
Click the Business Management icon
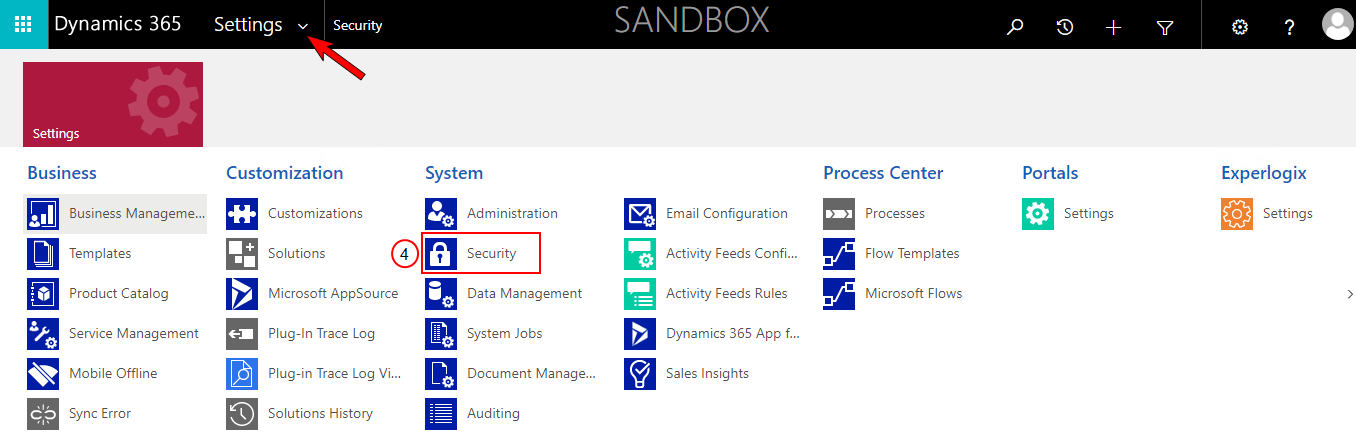[43, 214]
